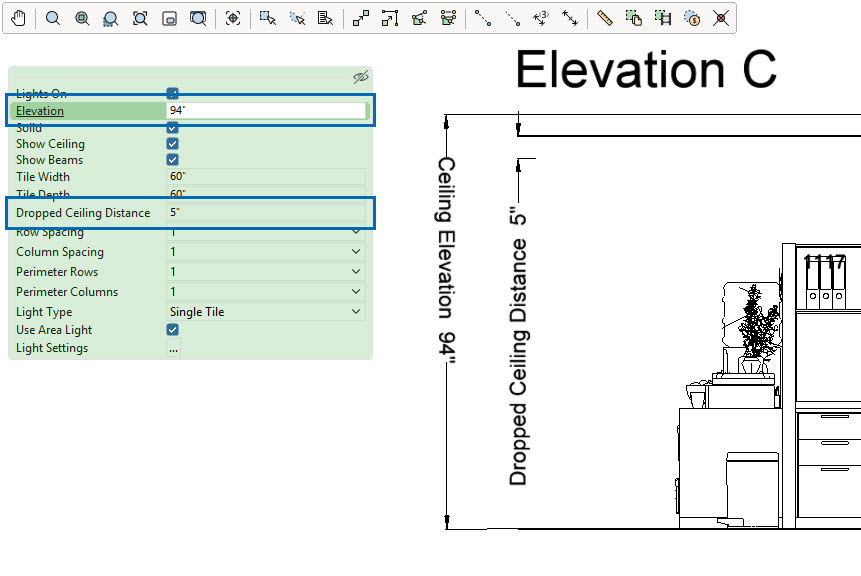Click the Show Beams label
This screenshot has height=576, width=861.
49,160
